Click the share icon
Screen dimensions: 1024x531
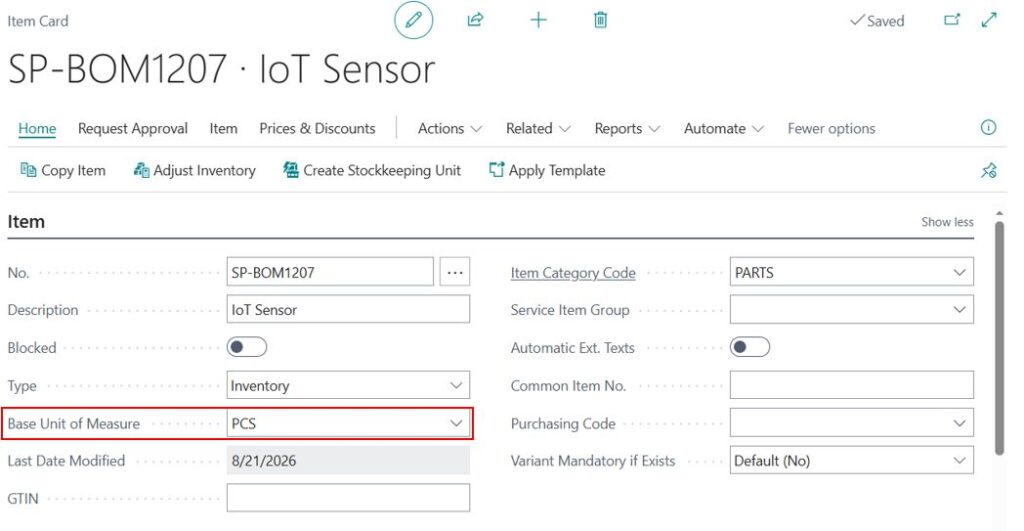tap(475, 20)
